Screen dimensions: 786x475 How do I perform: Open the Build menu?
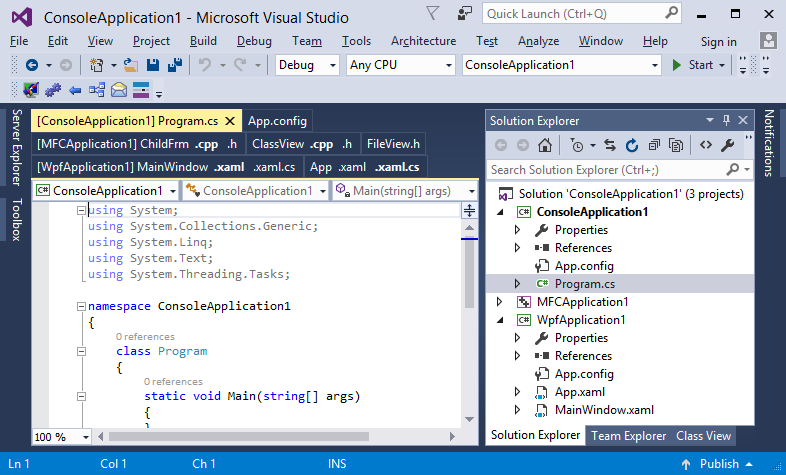(203, 41)
